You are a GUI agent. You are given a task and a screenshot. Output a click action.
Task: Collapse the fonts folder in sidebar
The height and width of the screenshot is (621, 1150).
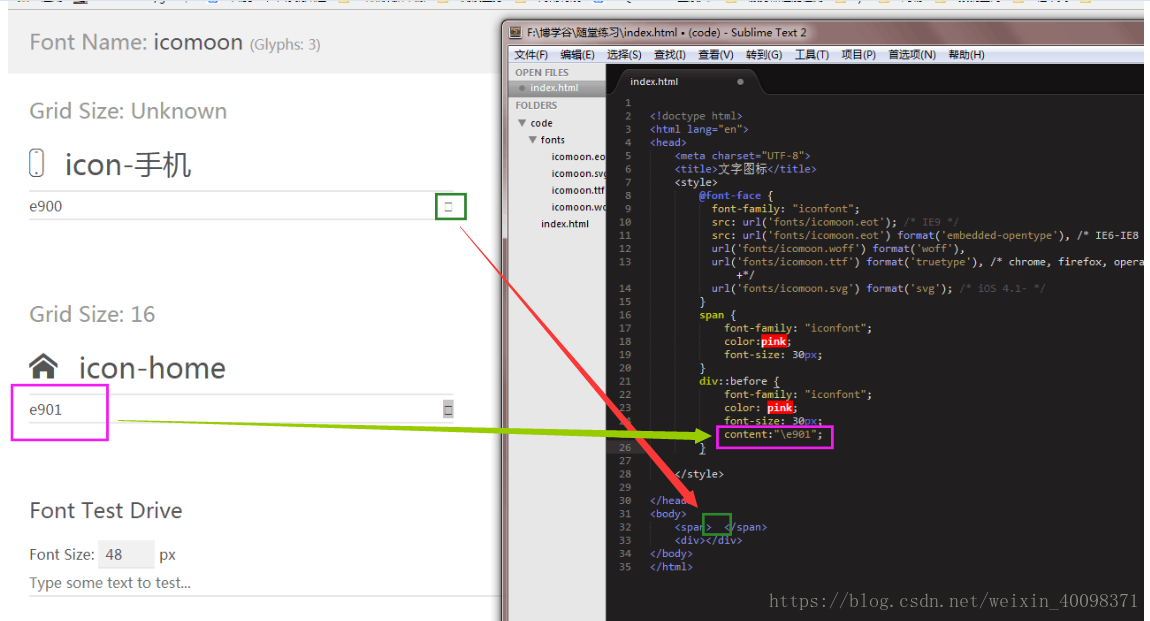[x=532, y=140]
